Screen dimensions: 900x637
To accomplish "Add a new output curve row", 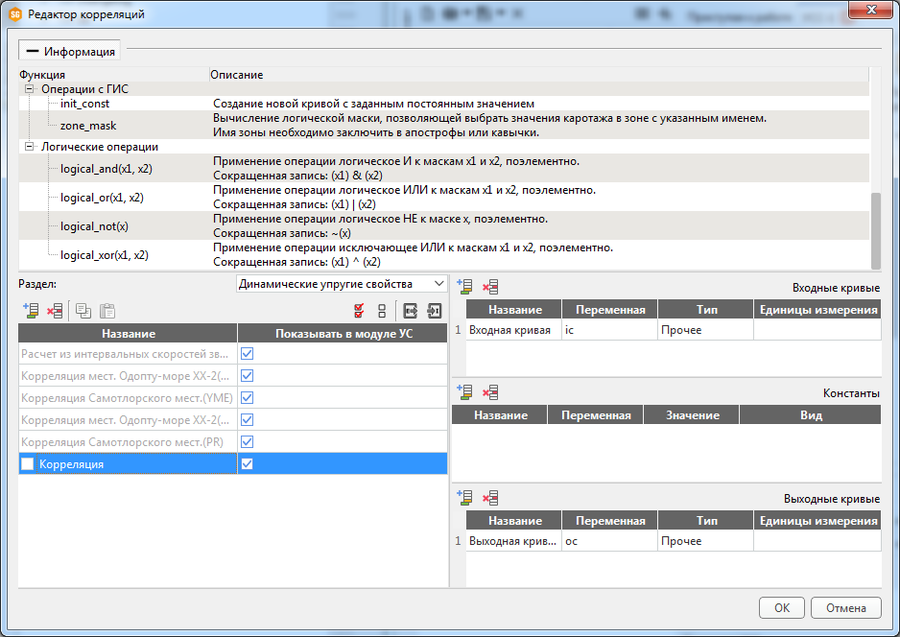I will [x=464, y=498].
